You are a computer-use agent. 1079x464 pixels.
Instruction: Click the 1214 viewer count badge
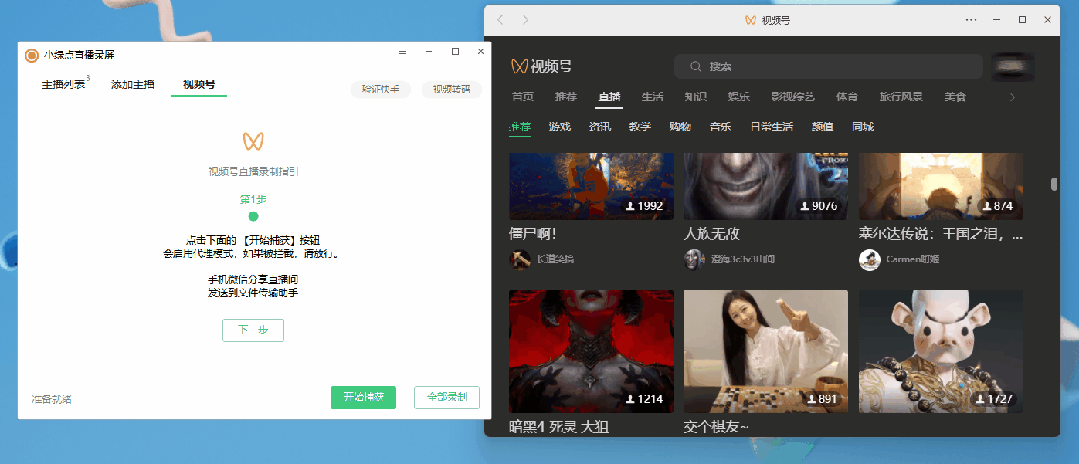(x=644, y=399)
